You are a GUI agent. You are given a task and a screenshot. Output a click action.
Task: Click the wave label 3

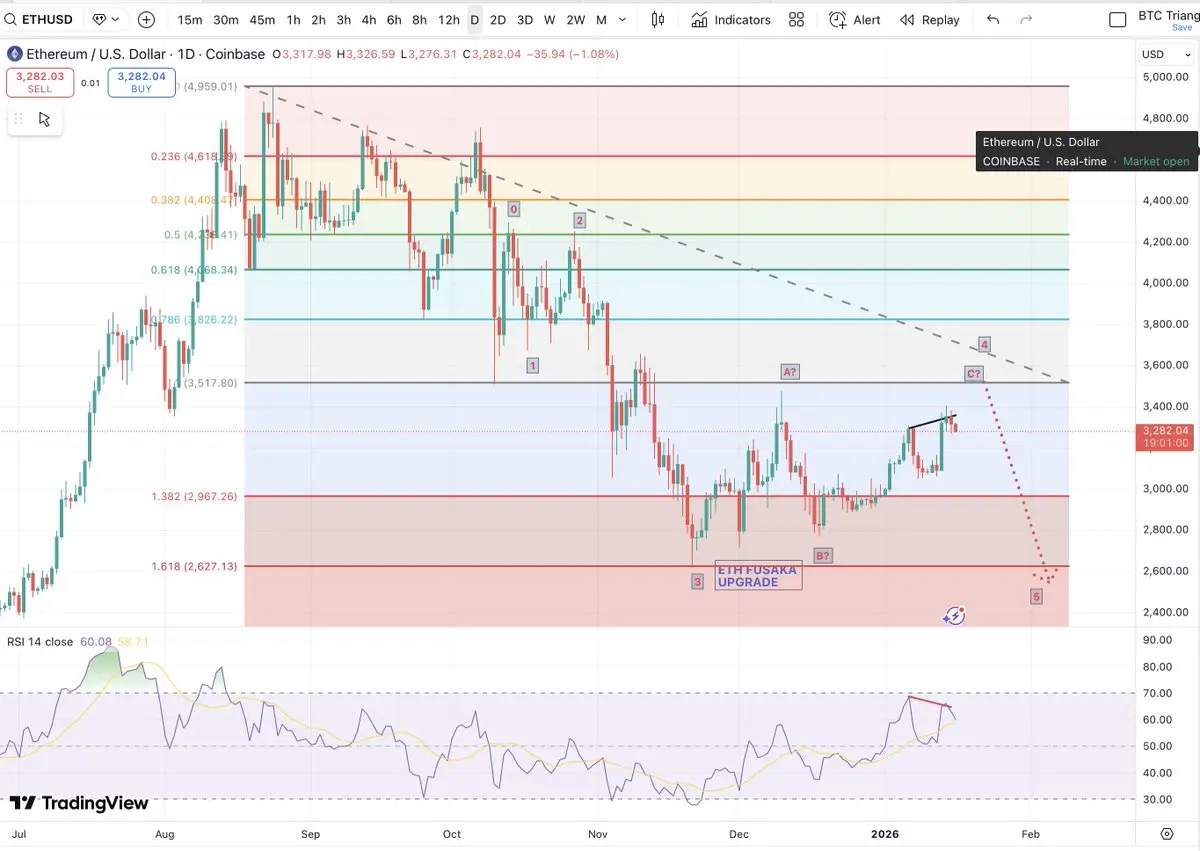[697, 581]
